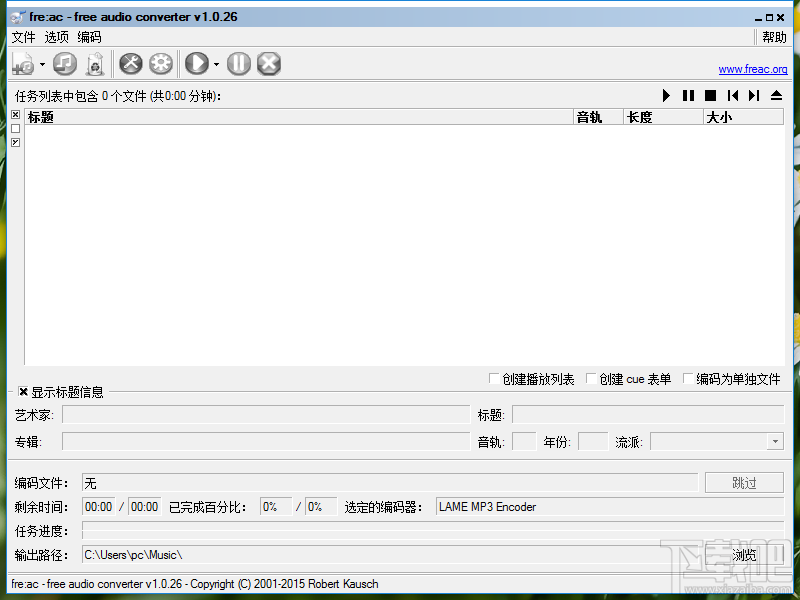Click the encoder configuration gear icon

[x=160, y=63]
